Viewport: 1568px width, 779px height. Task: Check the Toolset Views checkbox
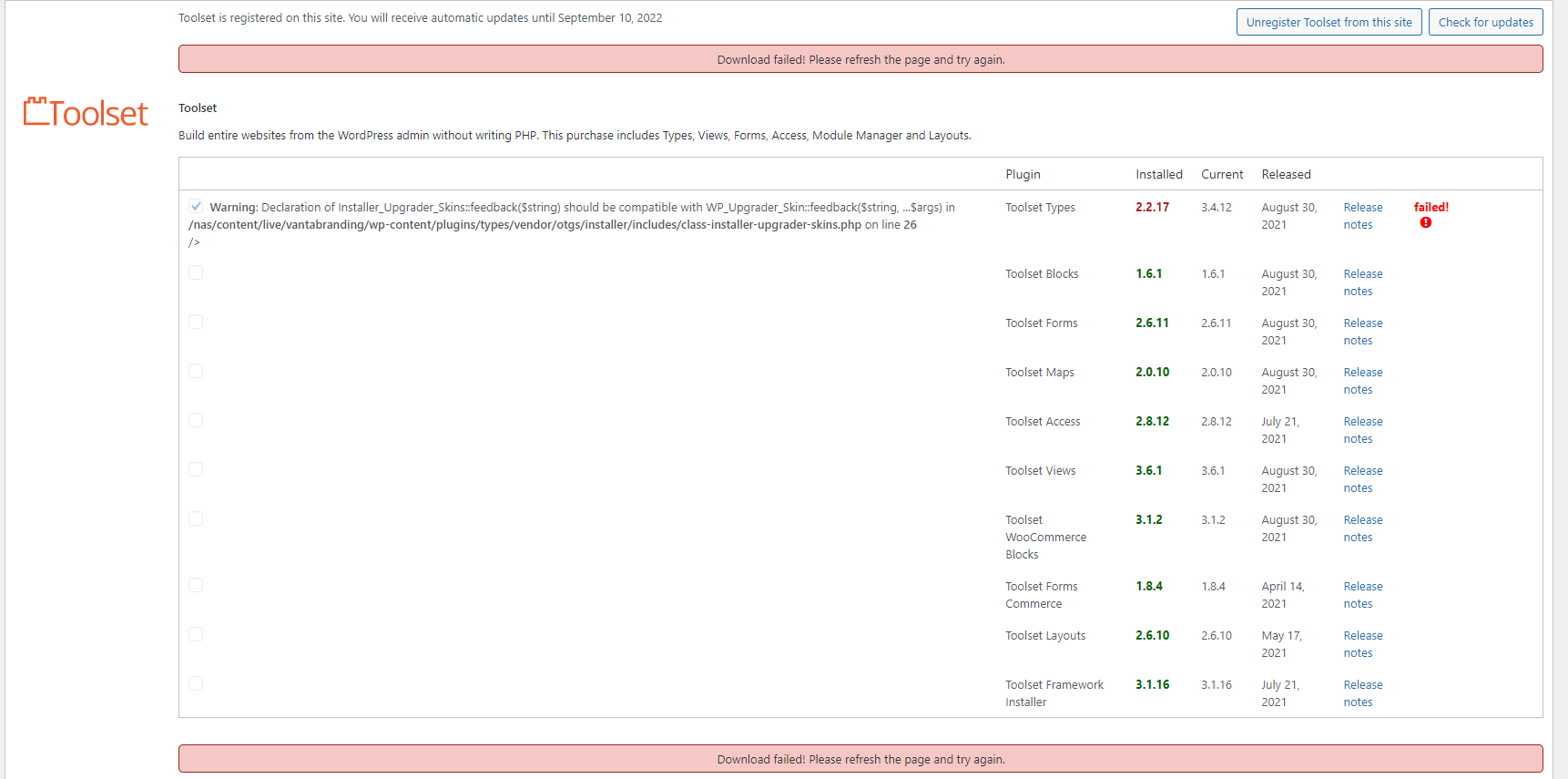point(196,469)
